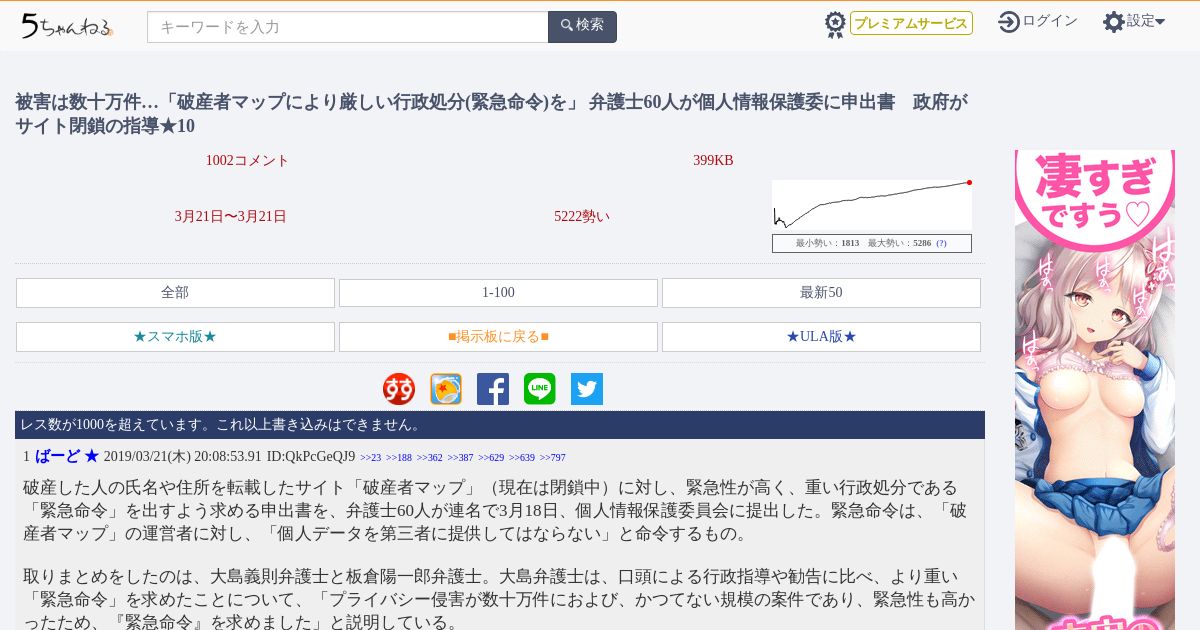Click the 検索 search button
The width and height of the screenshot is (1200, 630).
click(x=582, y=27)
